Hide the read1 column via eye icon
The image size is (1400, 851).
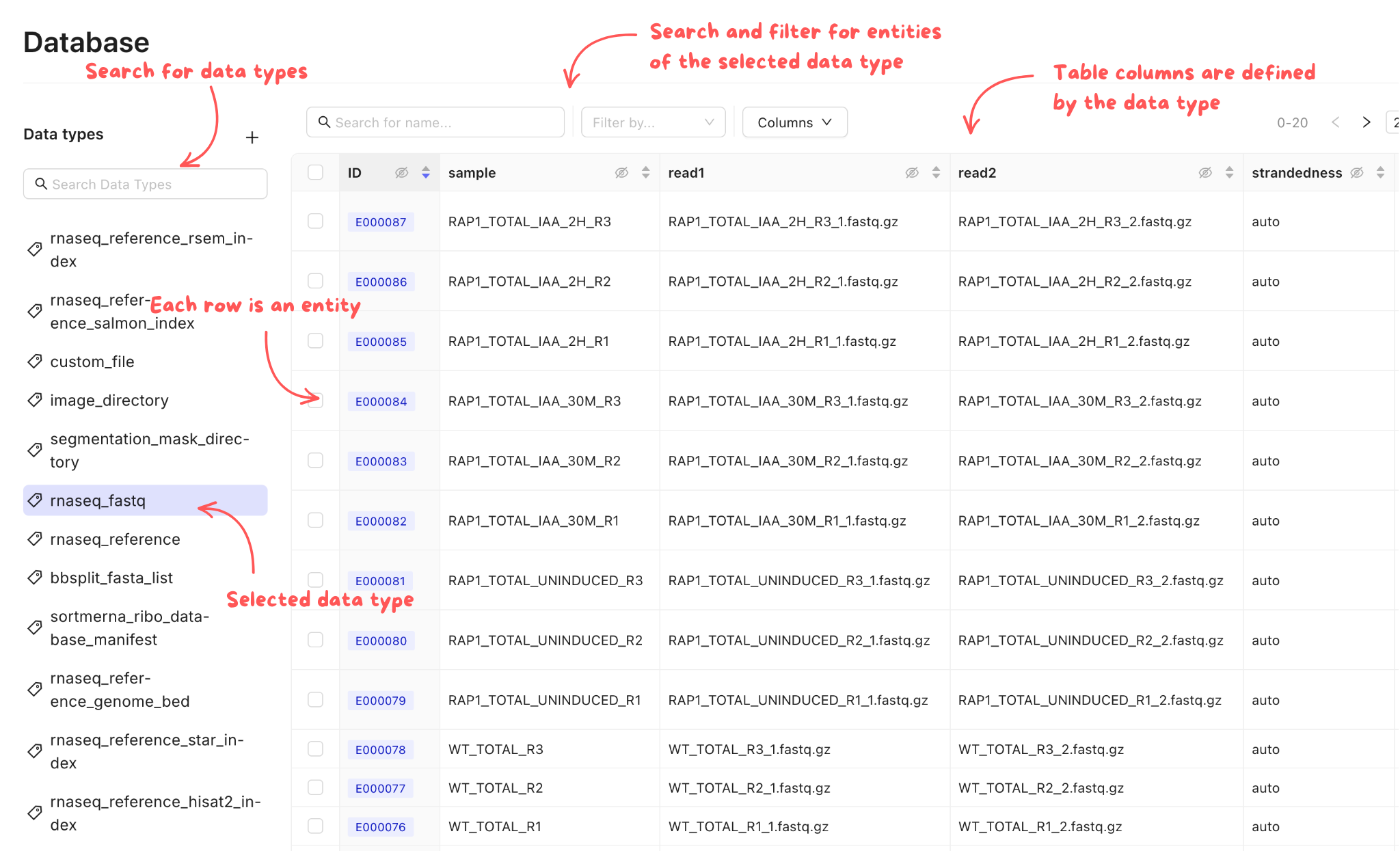tap(912, 173)
